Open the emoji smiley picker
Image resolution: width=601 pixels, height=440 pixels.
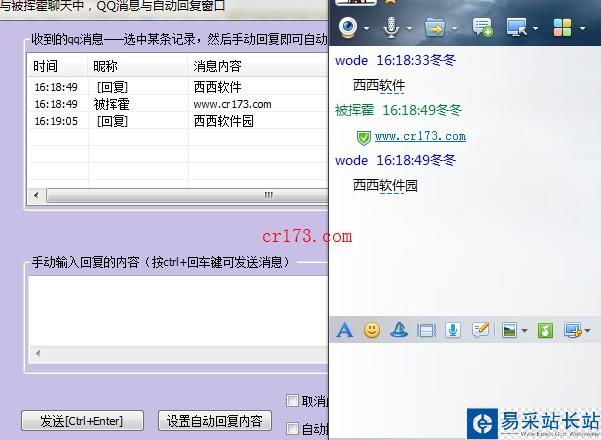coord(372,330)
